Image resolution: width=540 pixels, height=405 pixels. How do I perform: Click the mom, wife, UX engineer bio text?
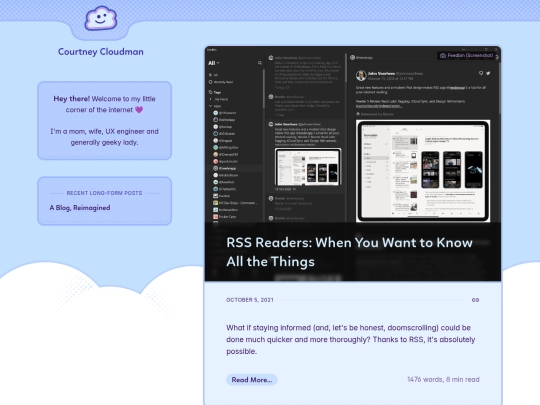point(104,137)
